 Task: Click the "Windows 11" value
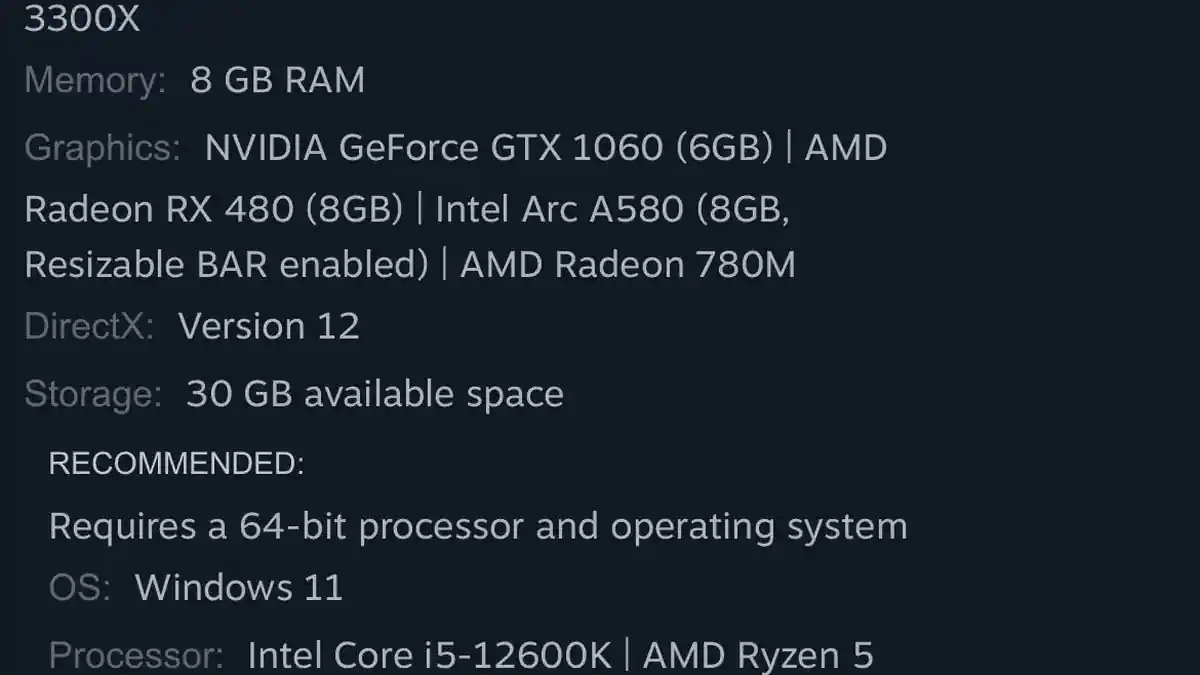tap(239, 587)
